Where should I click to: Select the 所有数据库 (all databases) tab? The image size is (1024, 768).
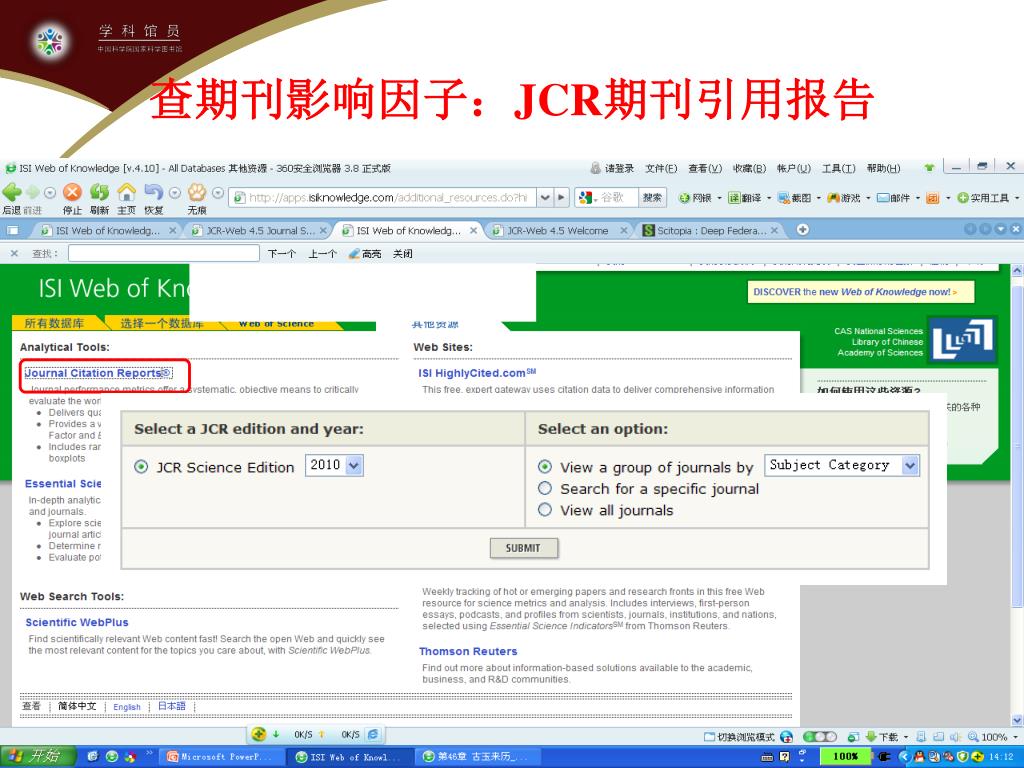(x=54, y=323)
